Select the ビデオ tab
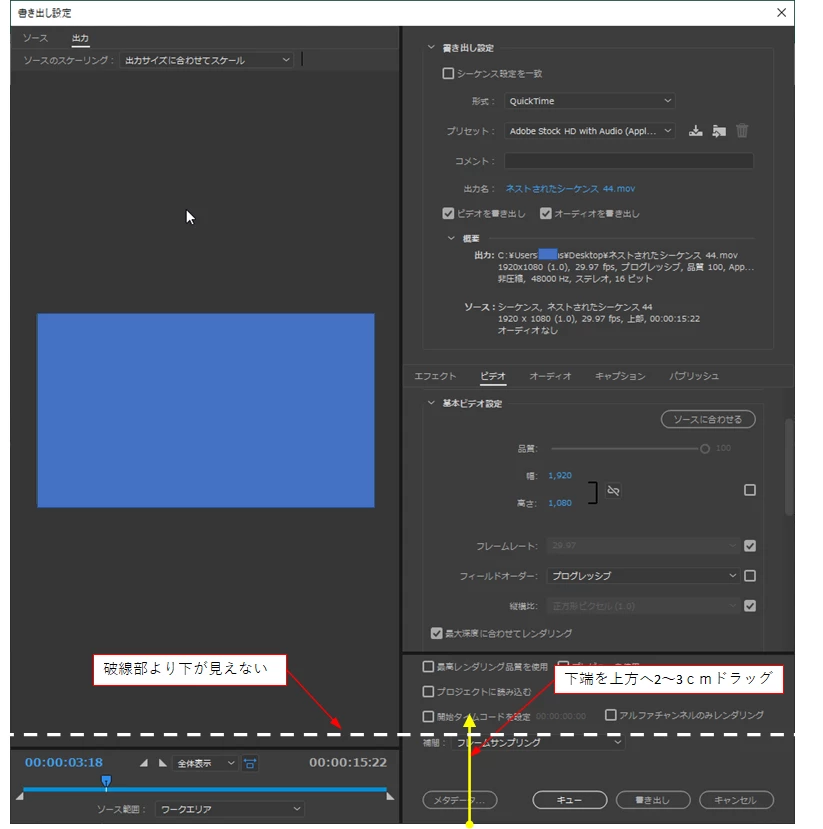 493,376
